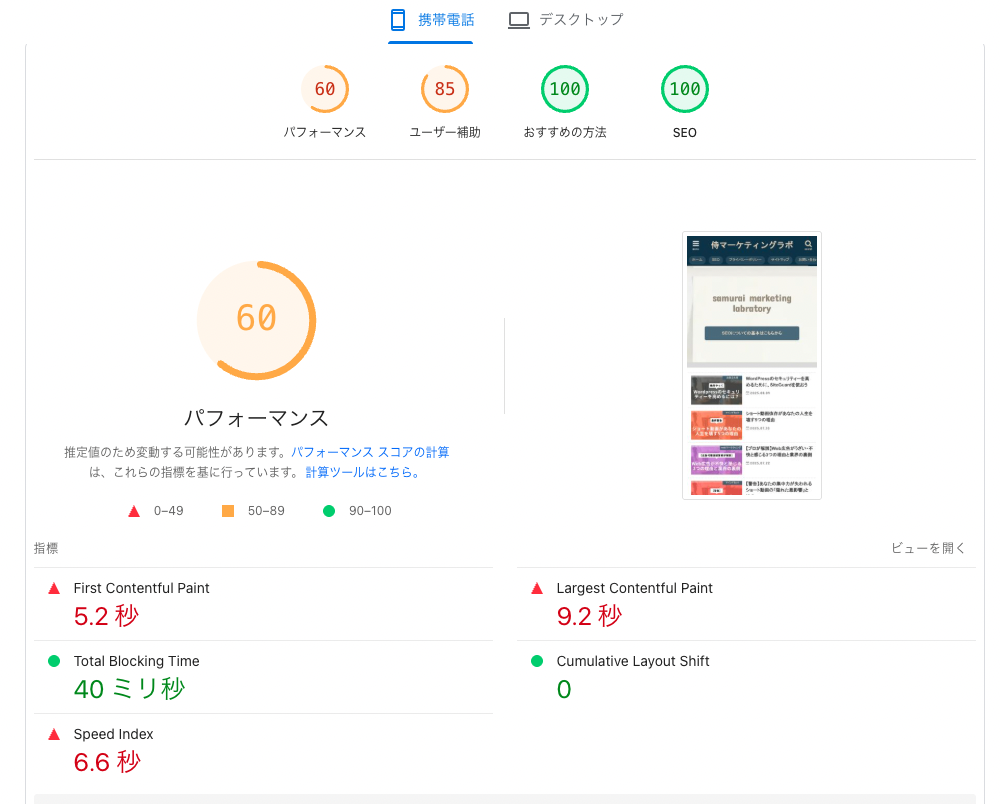Viewport: 1000px width, 804px height.
Task: Click the Cumulative Layout Shift value 0
Action: pos(564,689)
